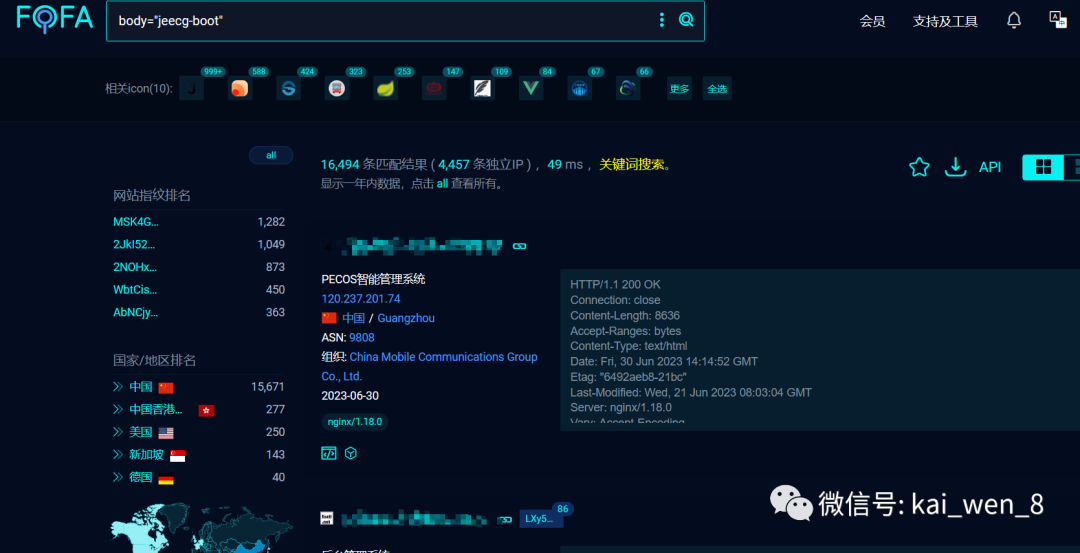Click the FOFA logo
The height and width of the screenshot is (553, 1080).
click(x=54, y=19)
